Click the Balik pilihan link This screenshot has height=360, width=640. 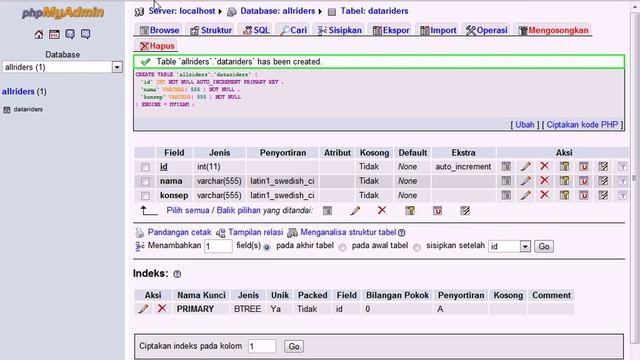(238, 210)
